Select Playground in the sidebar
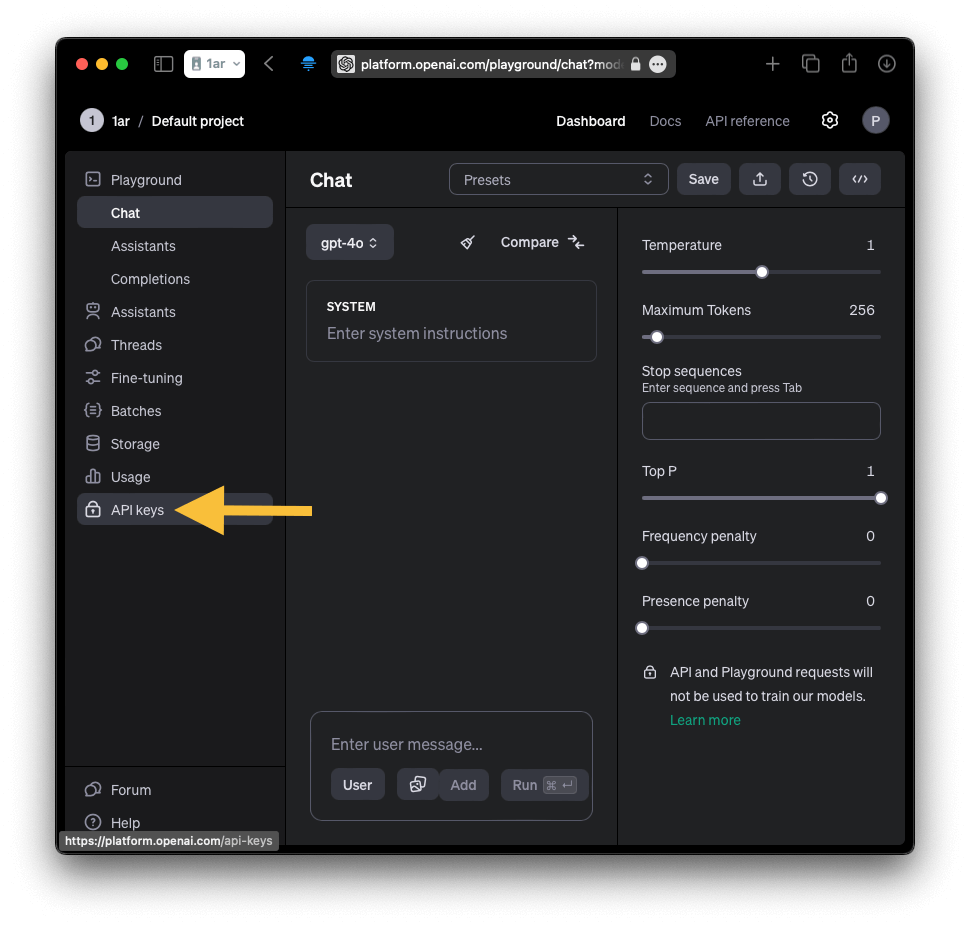The image size is (970, 928). click(x=175, y=180)
